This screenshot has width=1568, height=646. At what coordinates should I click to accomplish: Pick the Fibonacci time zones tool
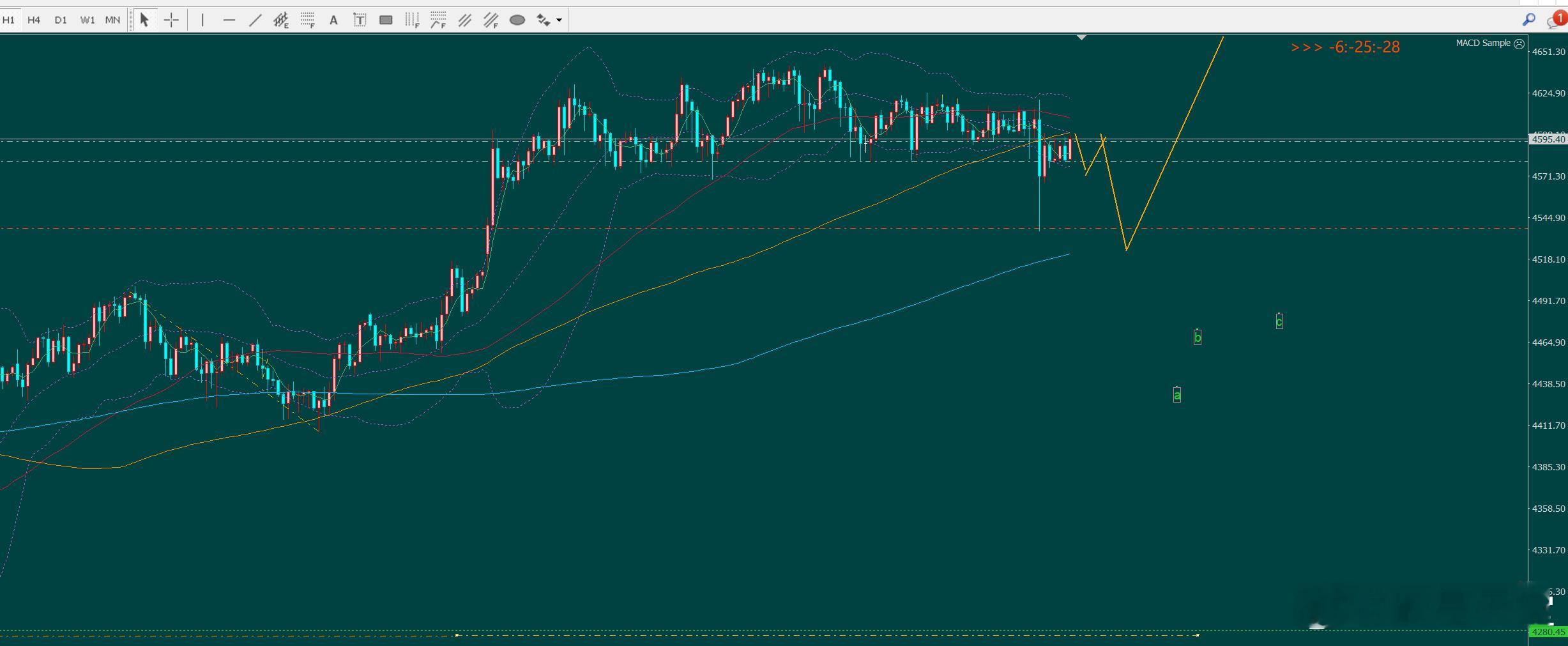coord(412,20)
